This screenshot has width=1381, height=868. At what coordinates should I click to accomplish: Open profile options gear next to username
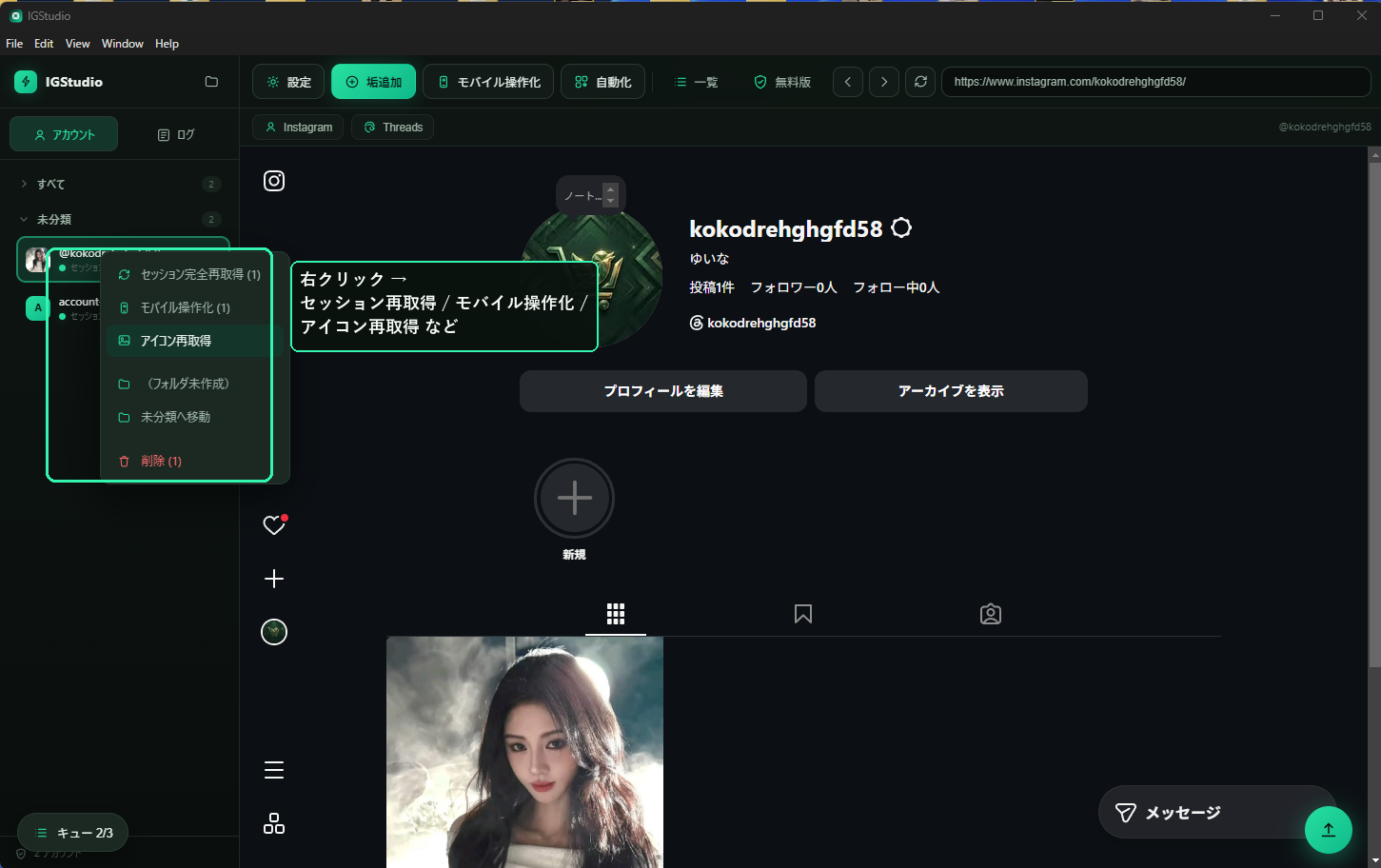[901, 227]
